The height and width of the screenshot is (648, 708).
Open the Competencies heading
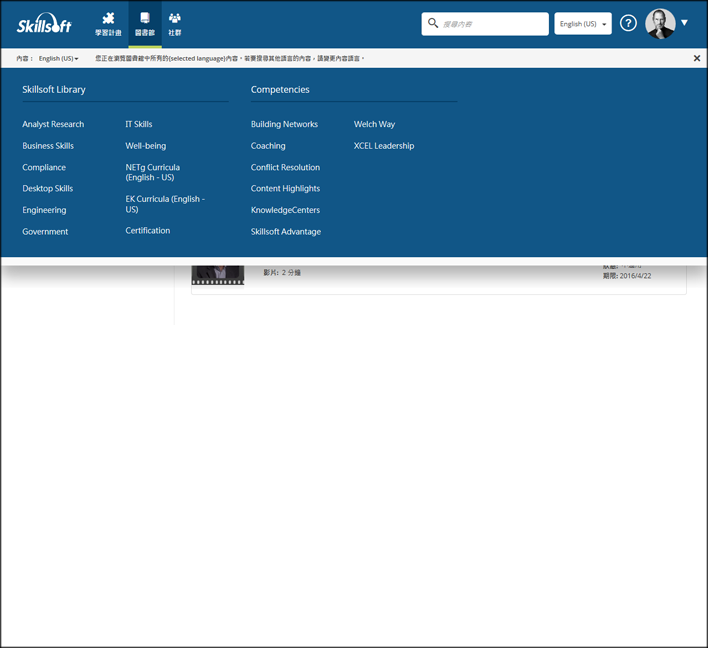point(280,89)
